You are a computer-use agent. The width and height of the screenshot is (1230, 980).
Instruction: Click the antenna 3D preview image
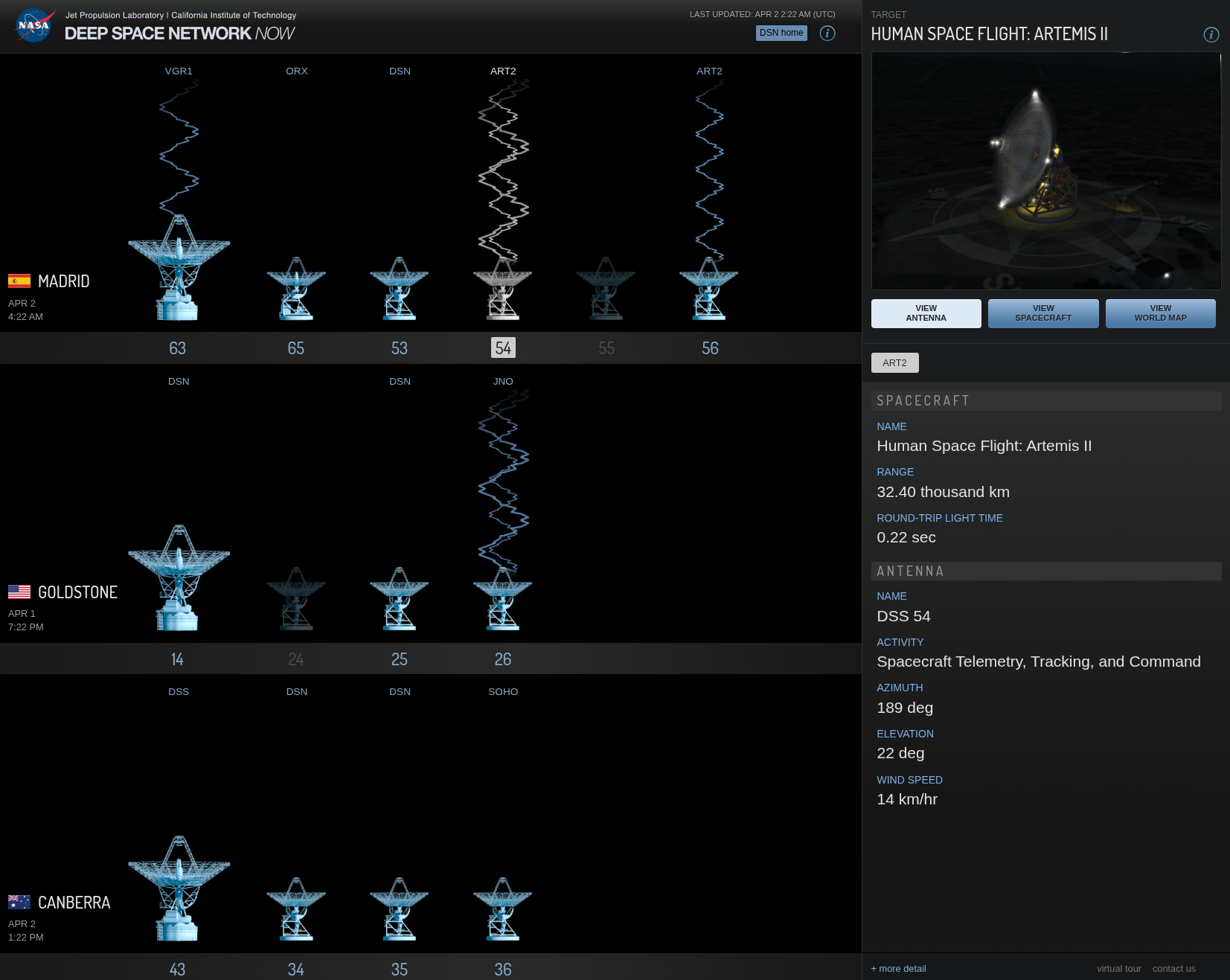click(1045, 171)
